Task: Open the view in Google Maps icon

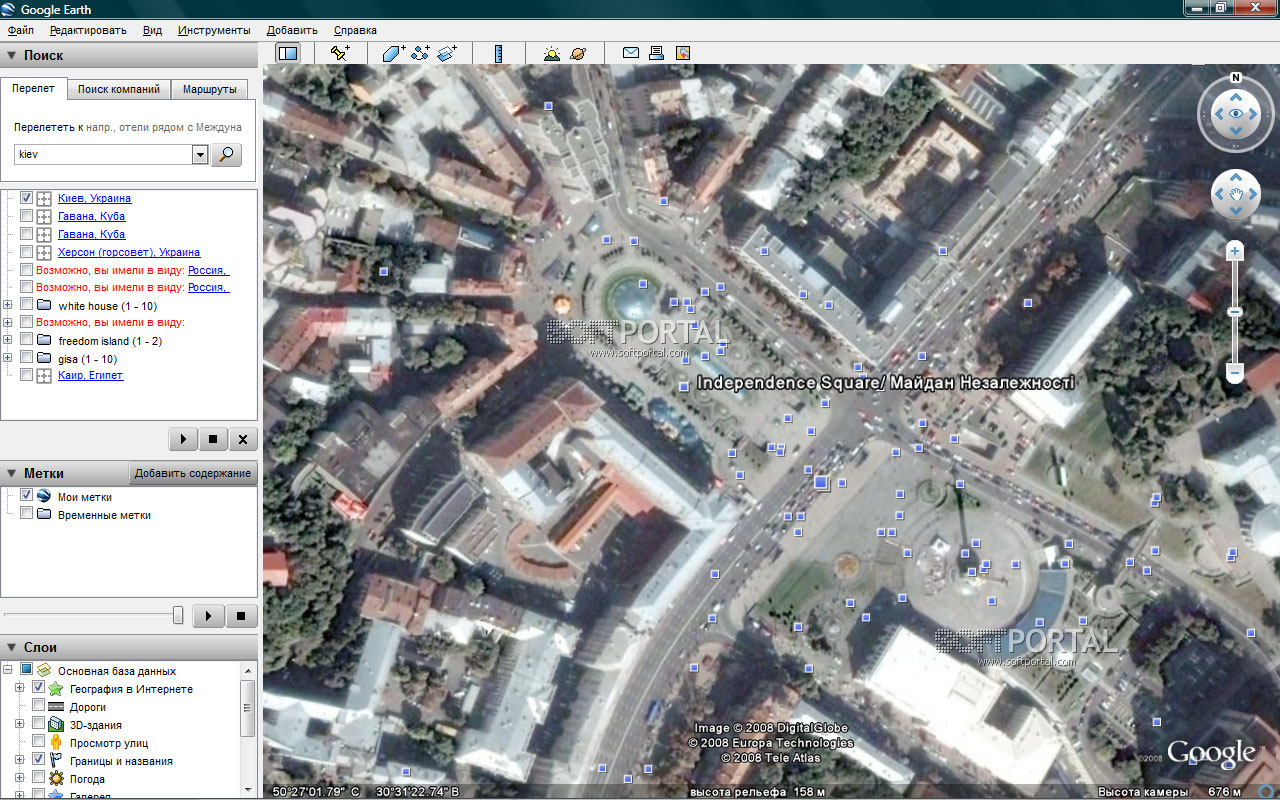Action: (684, 53)
